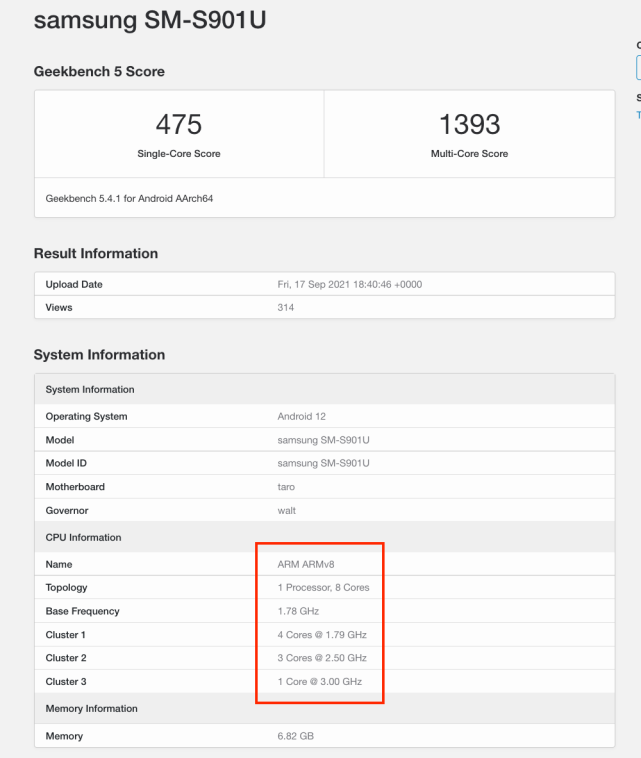Click the Base Frequency value 1.78 GHz
The height and width of the screenshot is (758, 641).
tap(298, 611)
